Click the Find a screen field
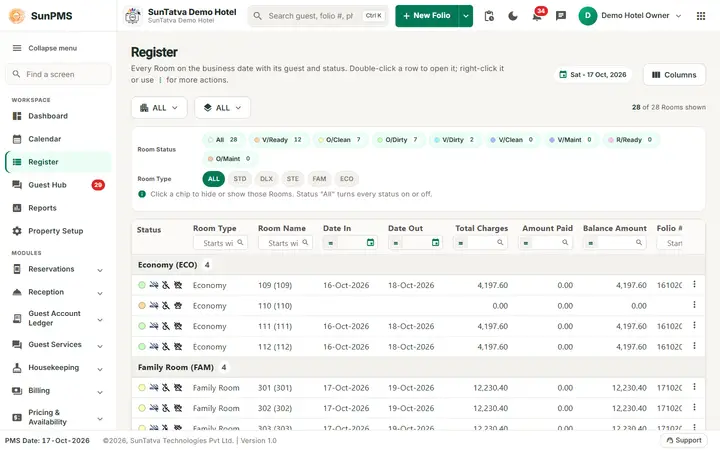The height and width of the screenshot is (450, 720). coord(58,74)
